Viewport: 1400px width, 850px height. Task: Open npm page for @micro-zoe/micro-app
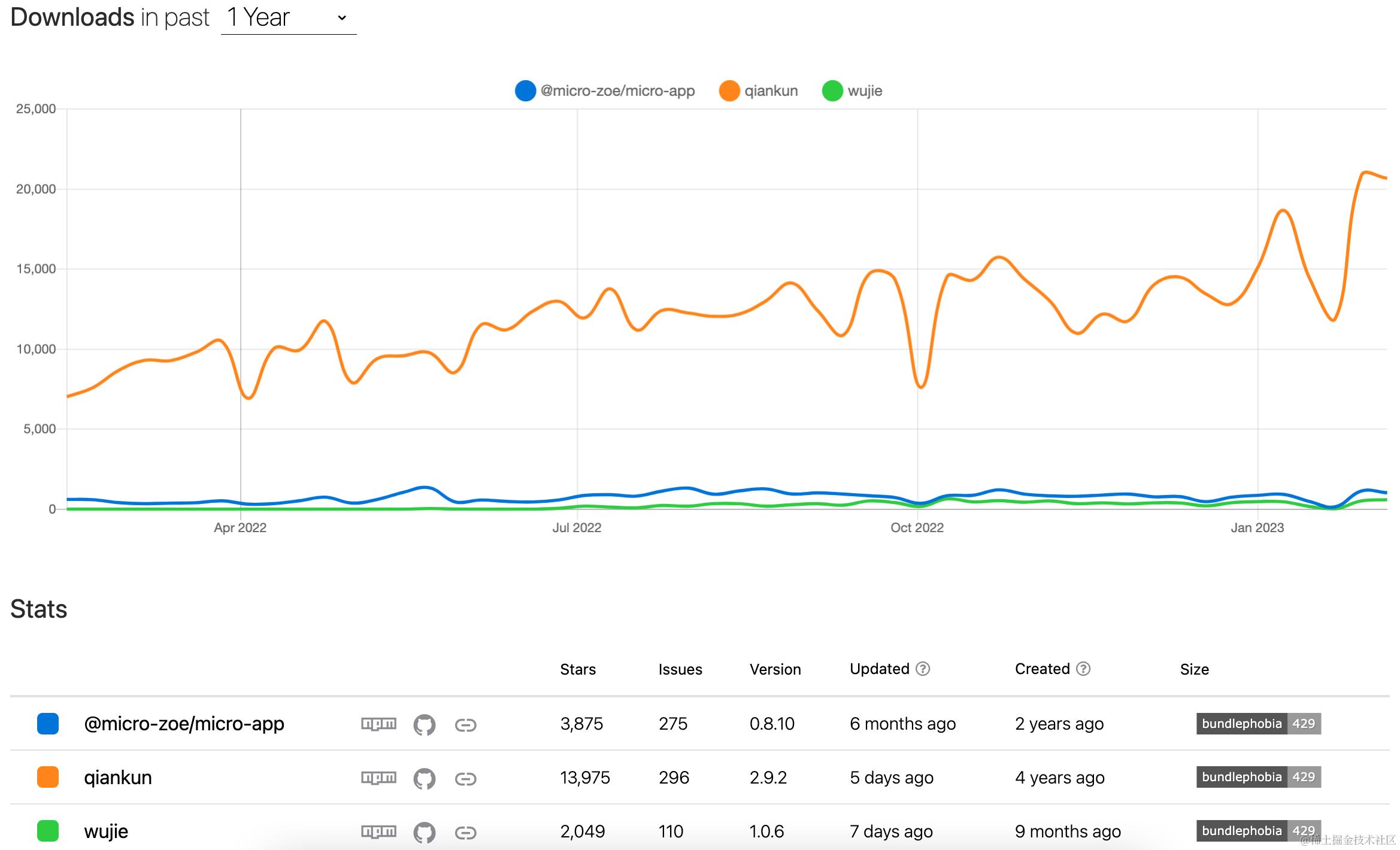pyautogui.click(x=378, y=724)
